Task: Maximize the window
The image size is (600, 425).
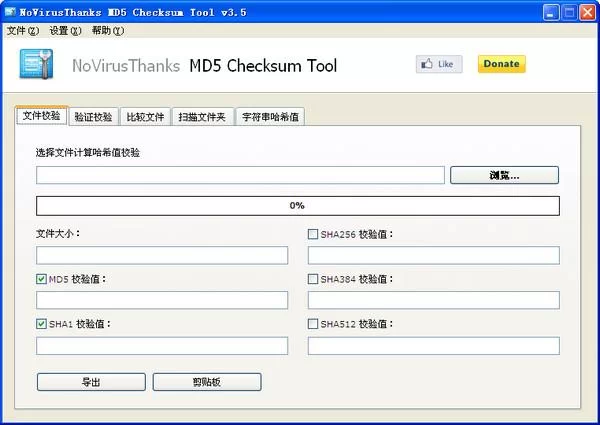Action: tap(569, 13)
